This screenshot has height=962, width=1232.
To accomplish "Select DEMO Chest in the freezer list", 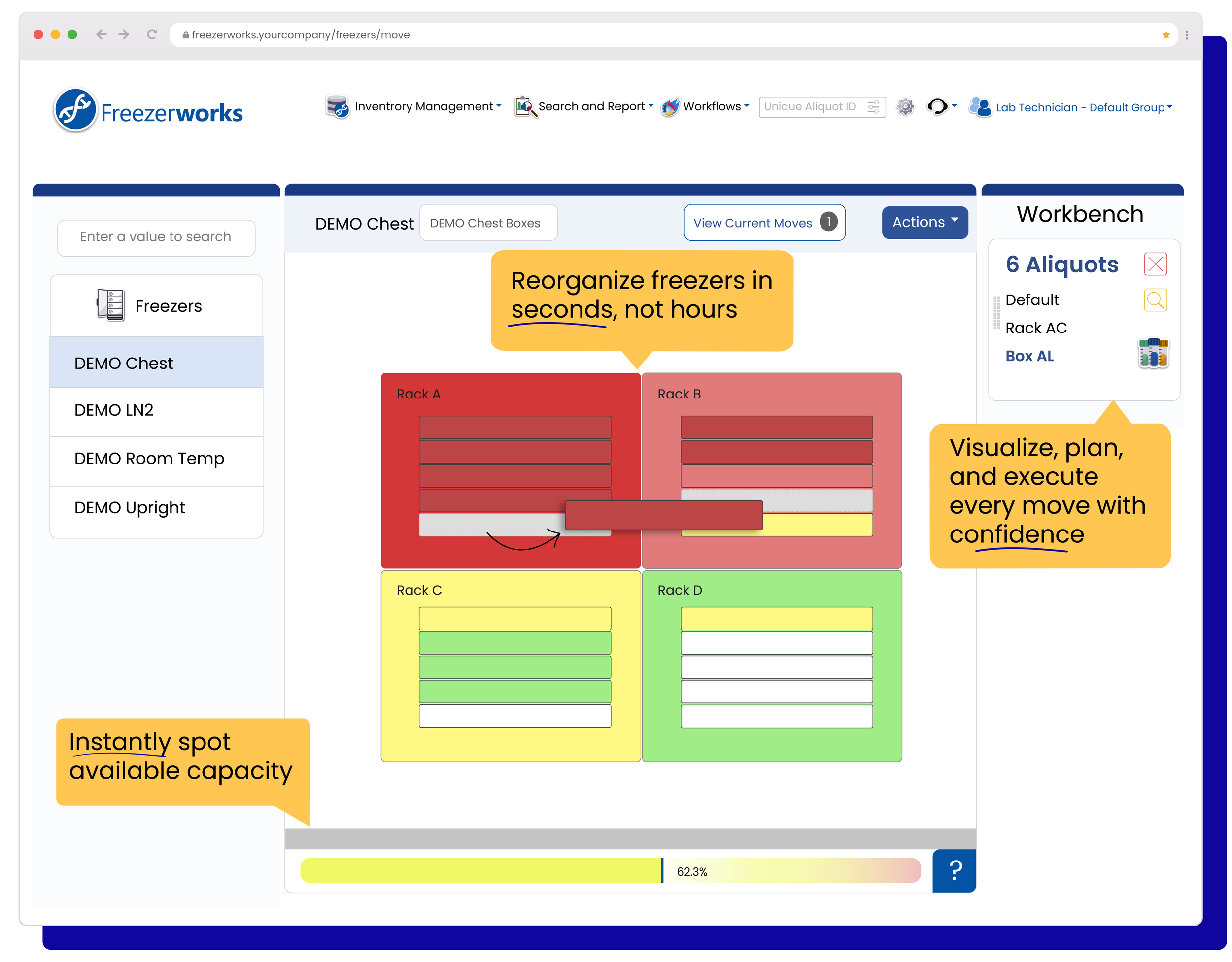I will (156, 363).
